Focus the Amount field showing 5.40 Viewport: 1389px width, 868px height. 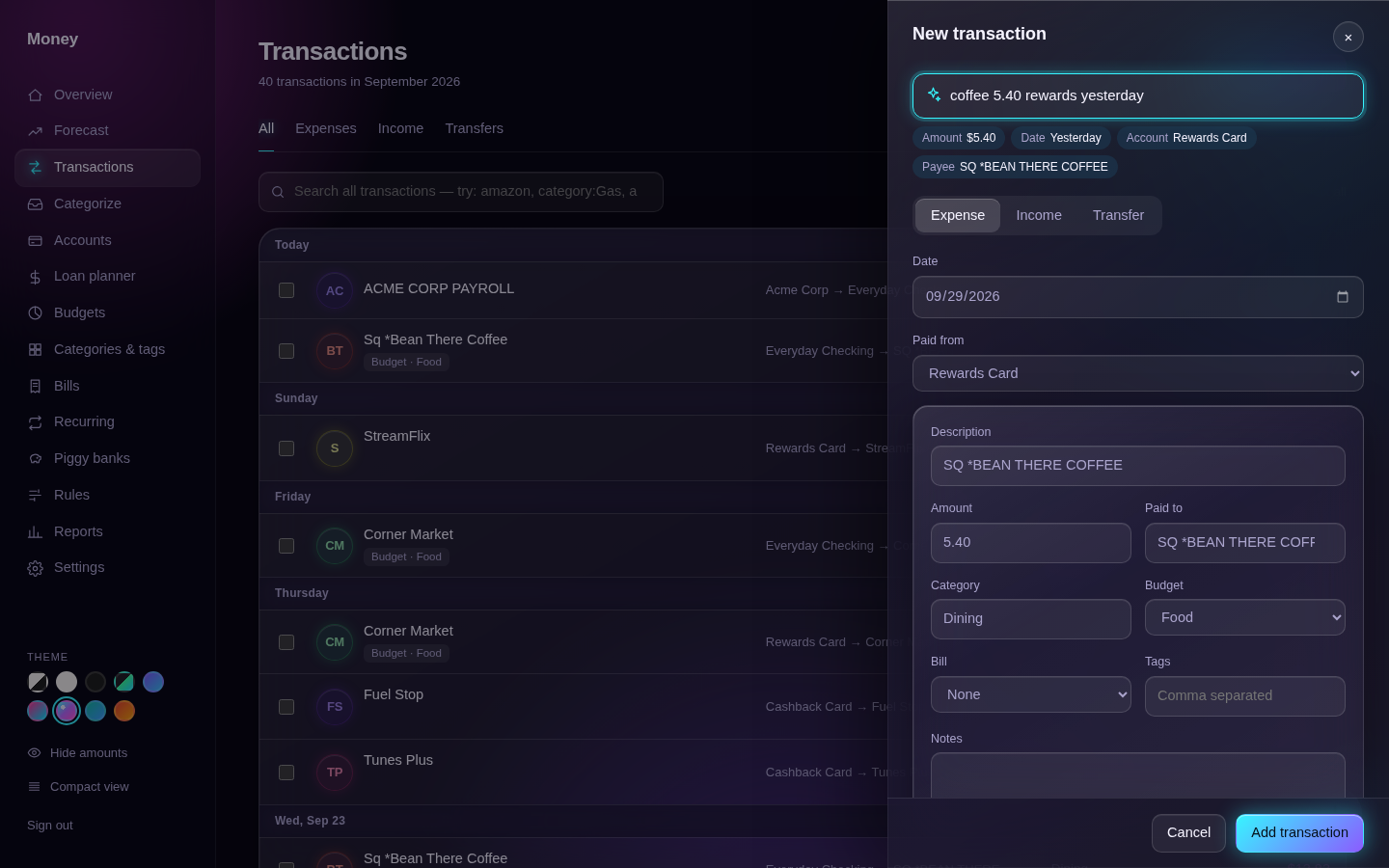pos(1031,543)
